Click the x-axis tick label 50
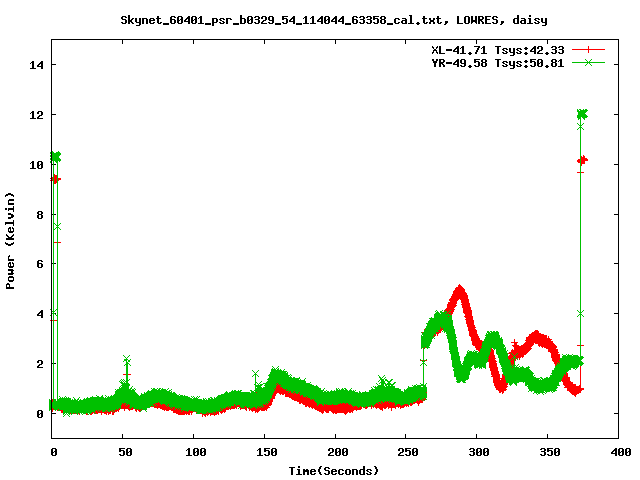640x480 pixels. click(x=125, y=452)
